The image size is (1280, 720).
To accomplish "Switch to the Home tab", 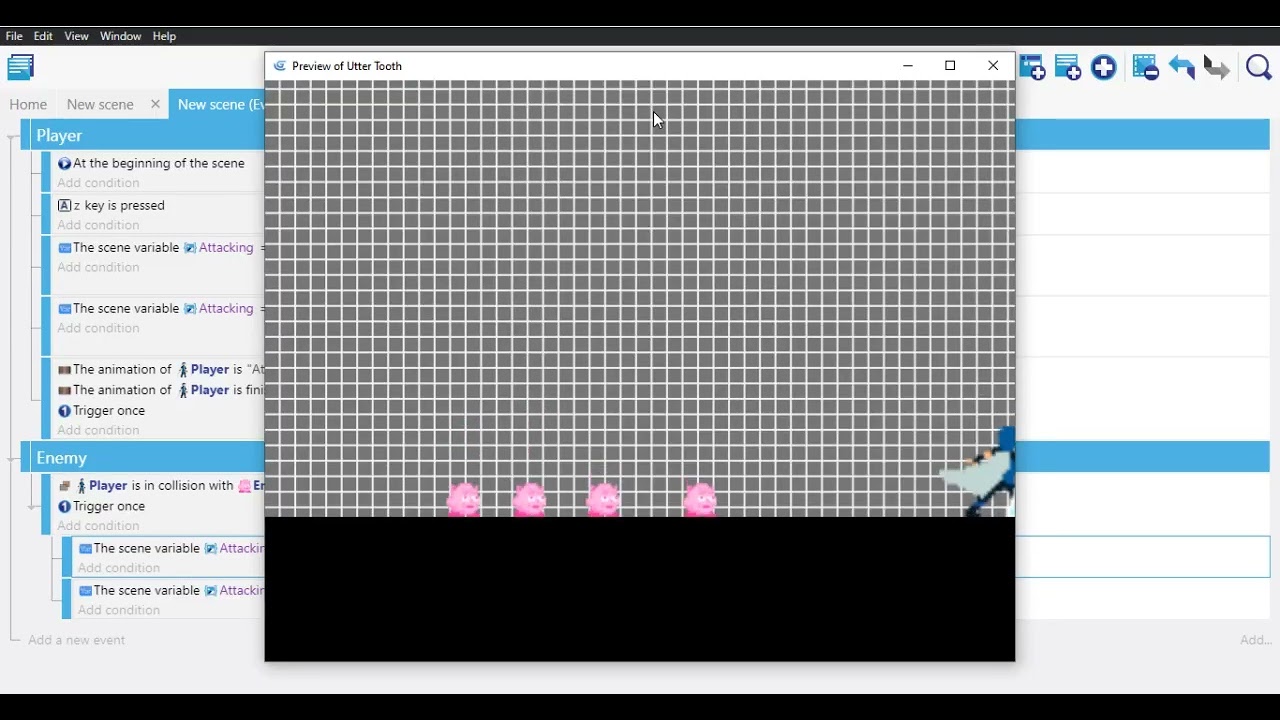I will [x=28, y=104].
